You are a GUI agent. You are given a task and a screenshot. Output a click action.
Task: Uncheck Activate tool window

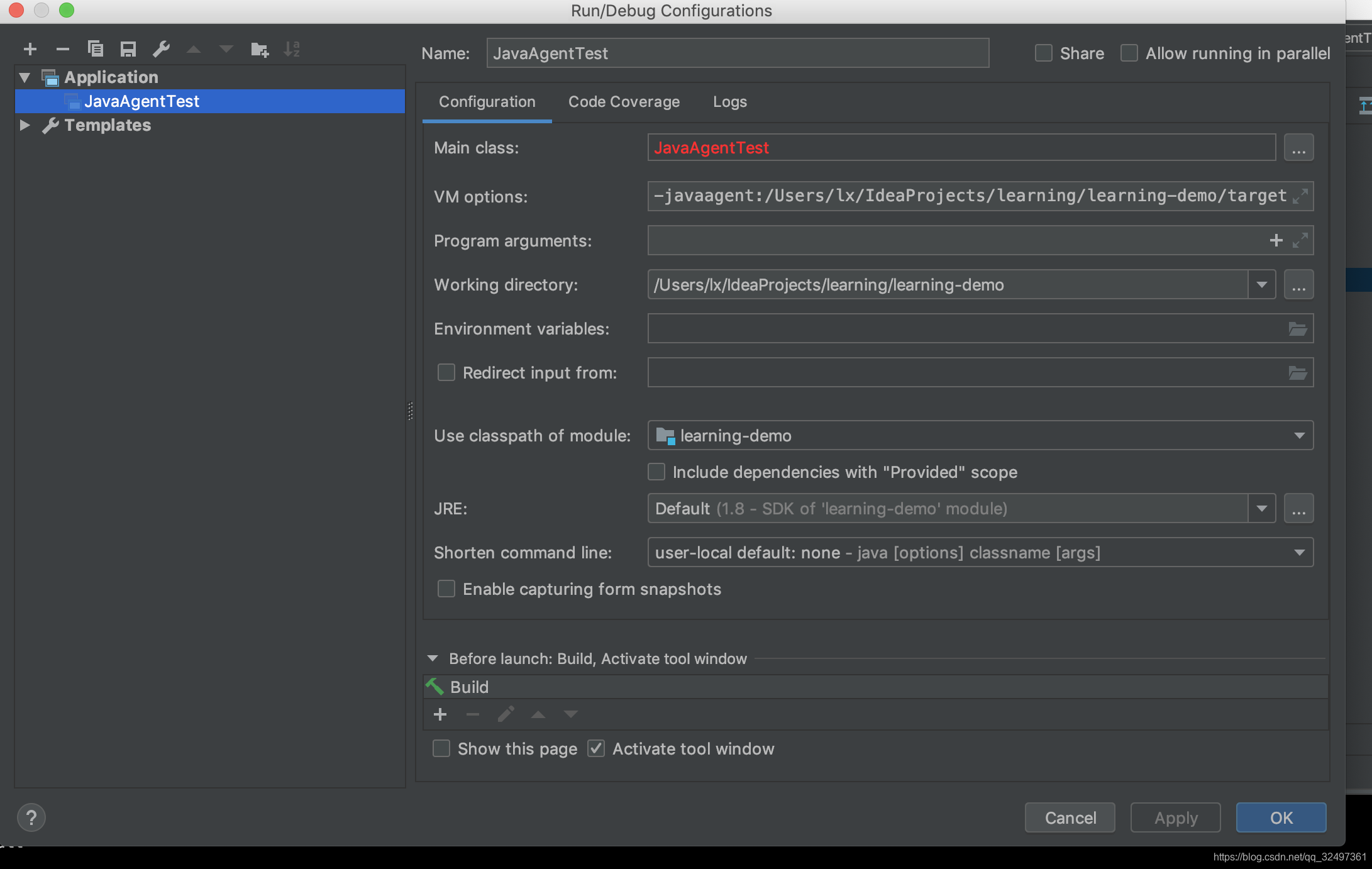point(596,749)
